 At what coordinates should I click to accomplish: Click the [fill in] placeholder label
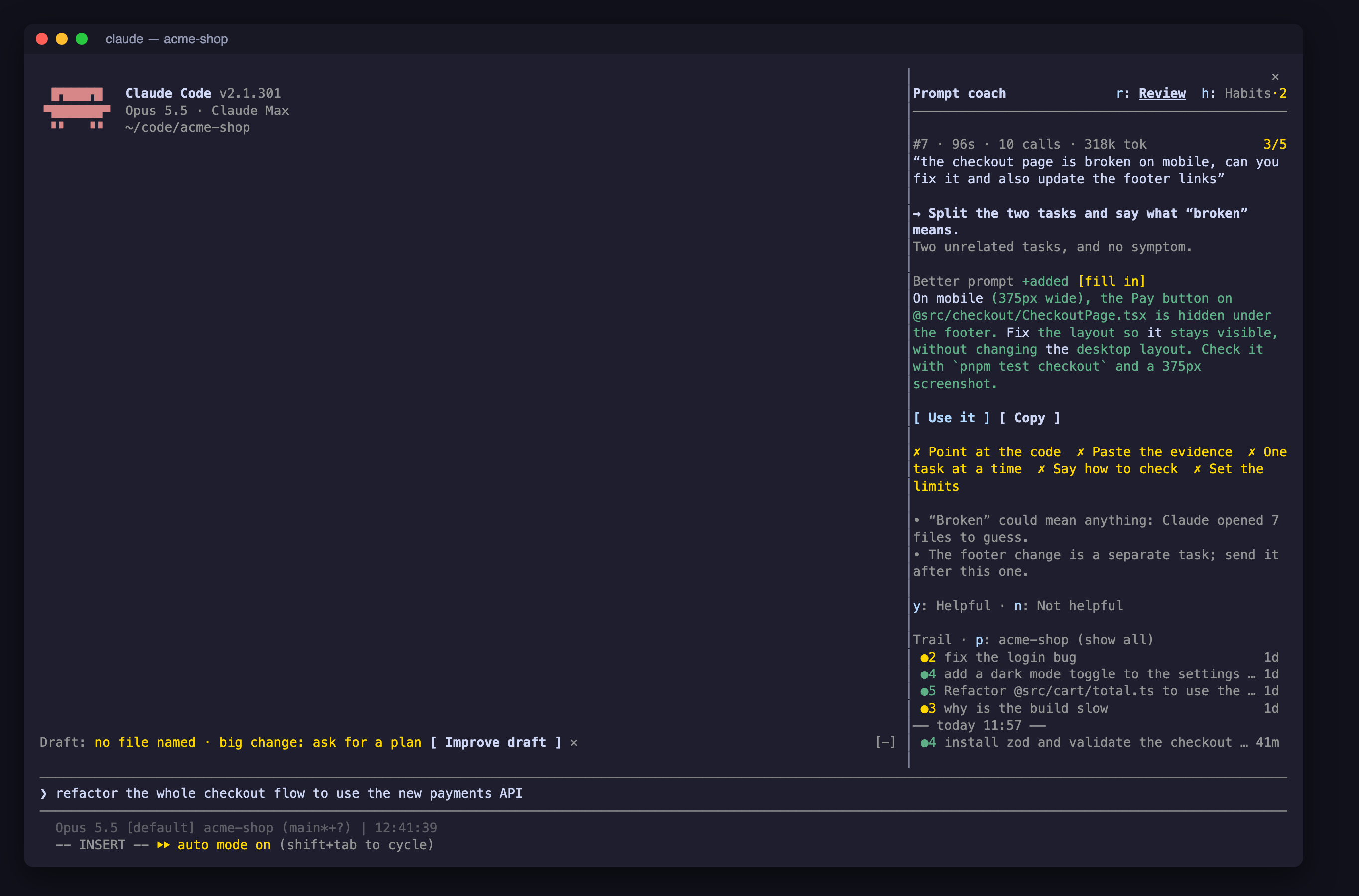[x=1111, y=281]
